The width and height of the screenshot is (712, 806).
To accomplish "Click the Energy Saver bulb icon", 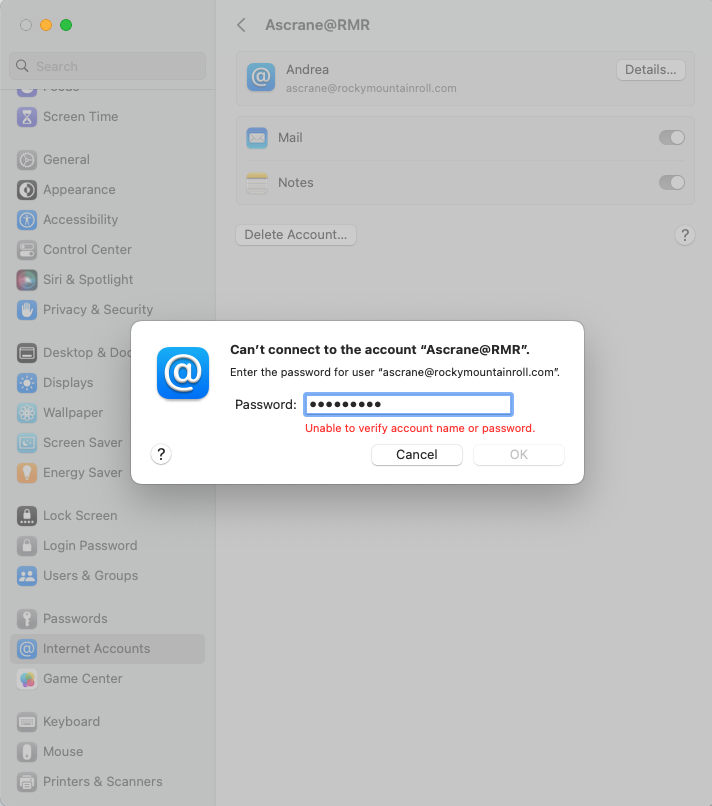I will point(27,473).
